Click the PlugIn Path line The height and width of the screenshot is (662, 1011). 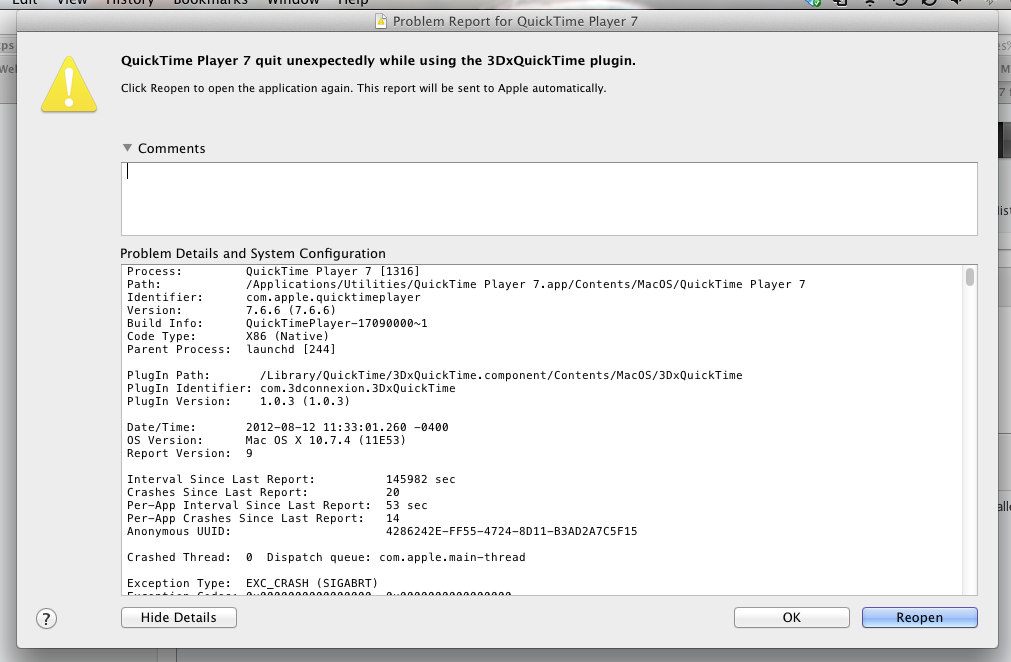(435, 375)
